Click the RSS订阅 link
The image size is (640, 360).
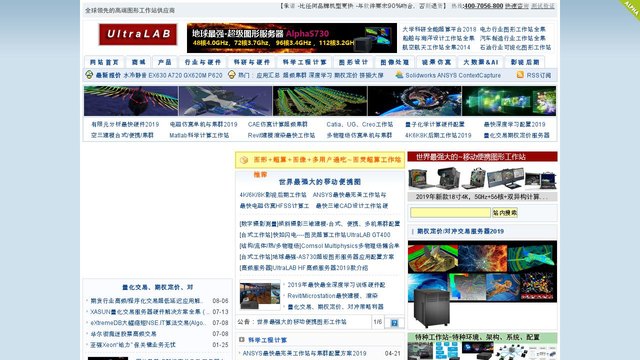(539, 75)
